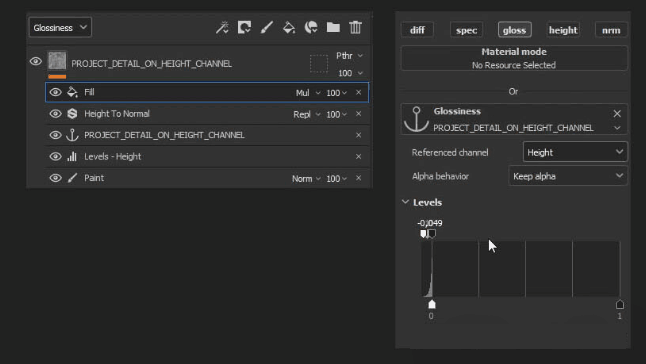Image resolution: width=646 pixels, height=364 pixels.
Task: Add a paint layer with brush icon
Action: tap(267, 28)
